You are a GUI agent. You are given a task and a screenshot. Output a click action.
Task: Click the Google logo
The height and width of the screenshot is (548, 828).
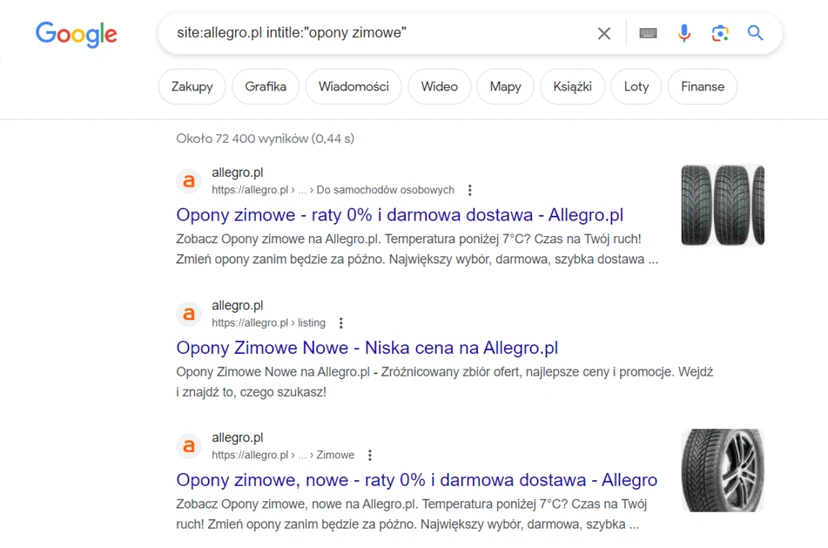coord(77,34)
